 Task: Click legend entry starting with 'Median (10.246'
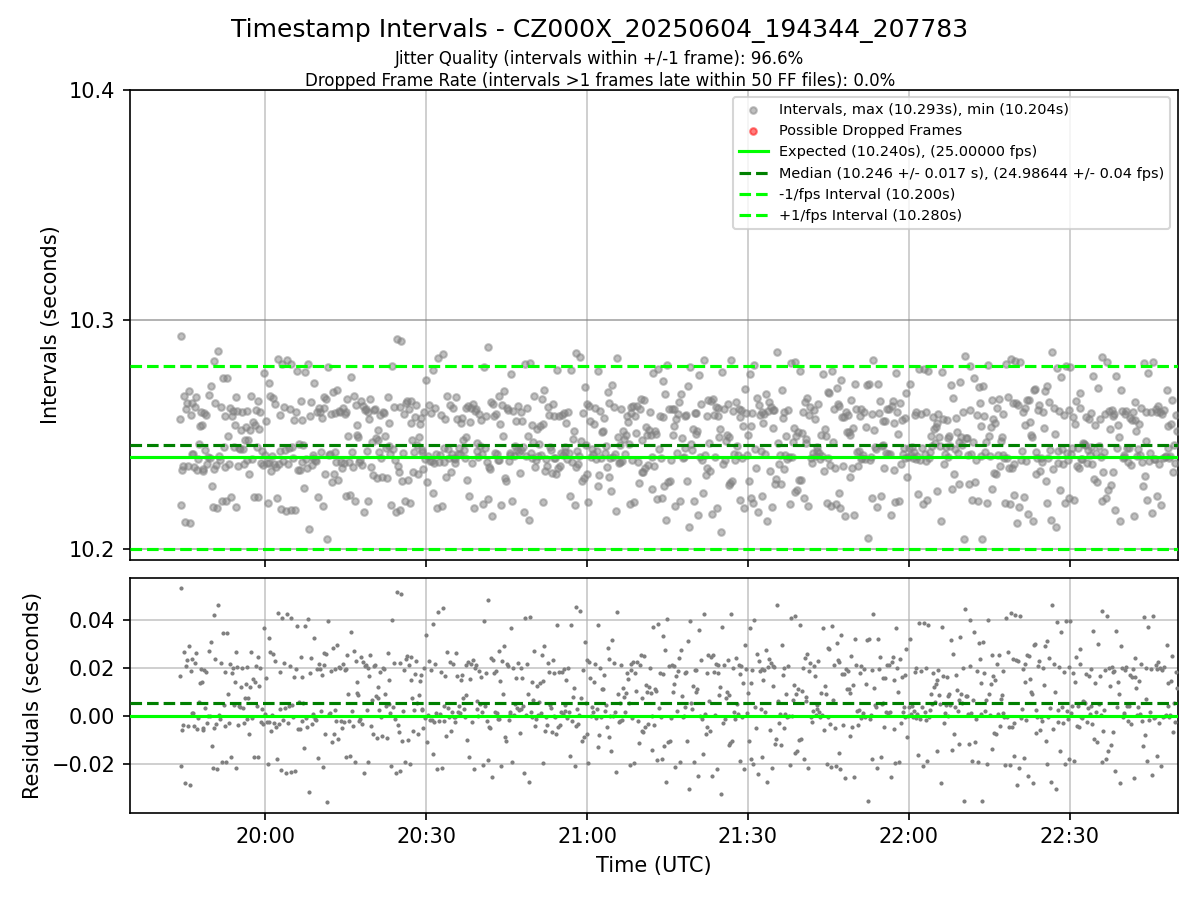(971, 173)
